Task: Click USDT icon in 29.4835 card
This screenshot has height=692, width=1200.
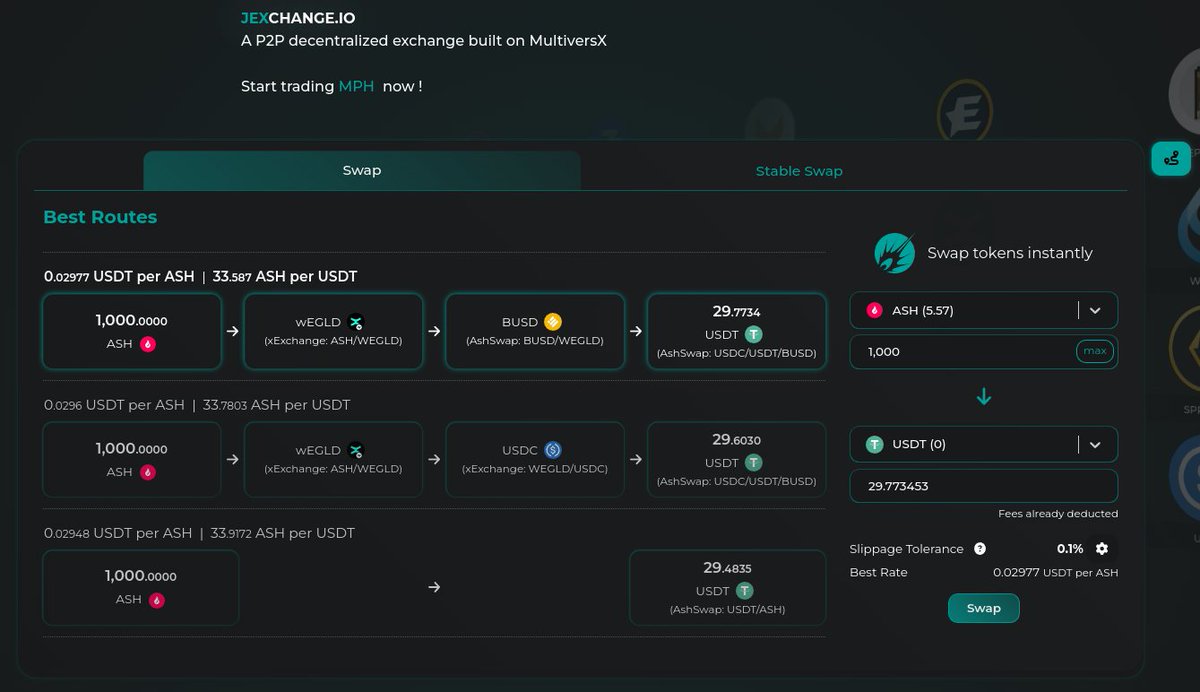Action: click(745, 591)
